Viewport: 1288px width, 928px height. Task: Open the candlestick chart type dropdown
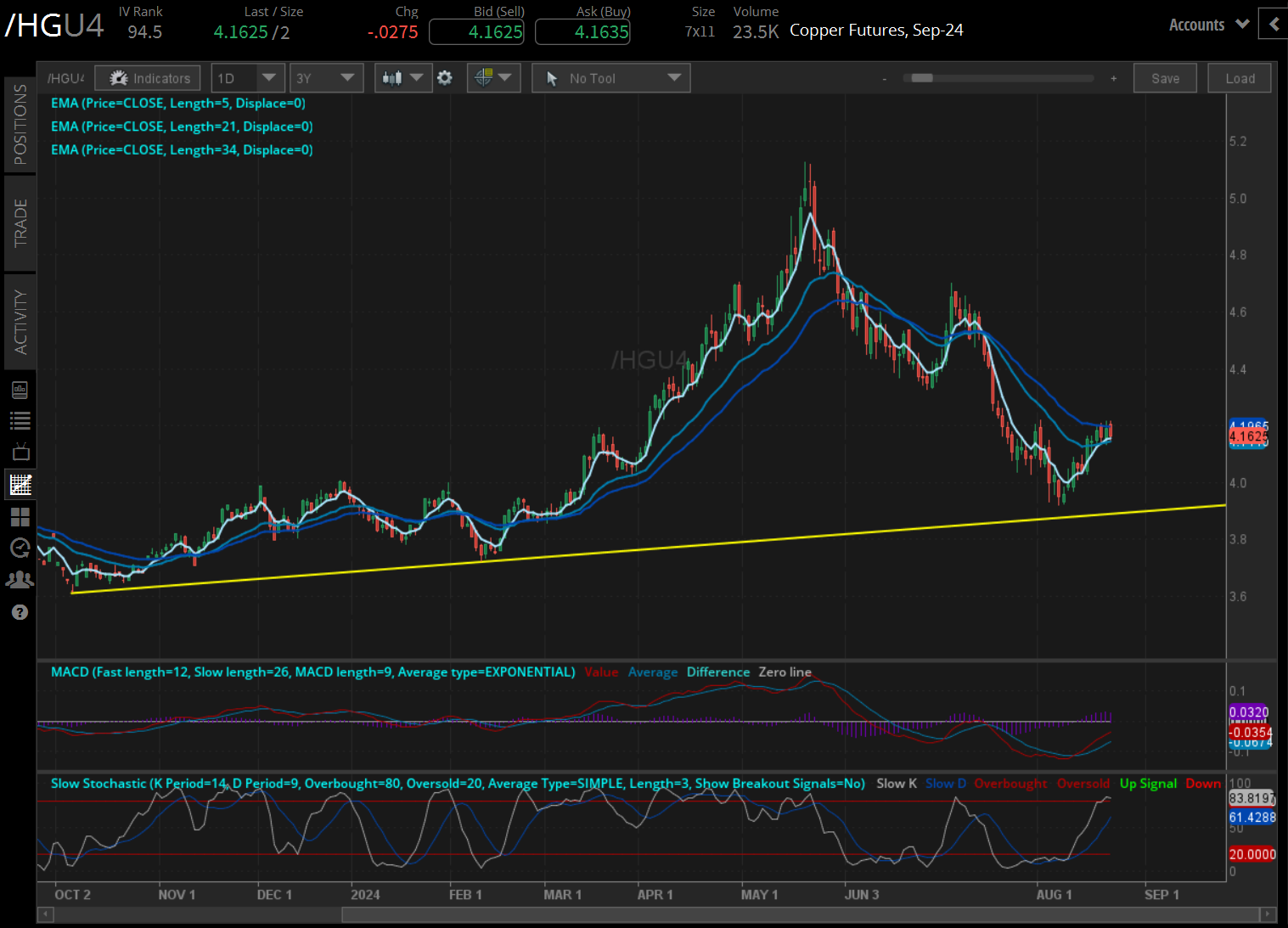402,78
